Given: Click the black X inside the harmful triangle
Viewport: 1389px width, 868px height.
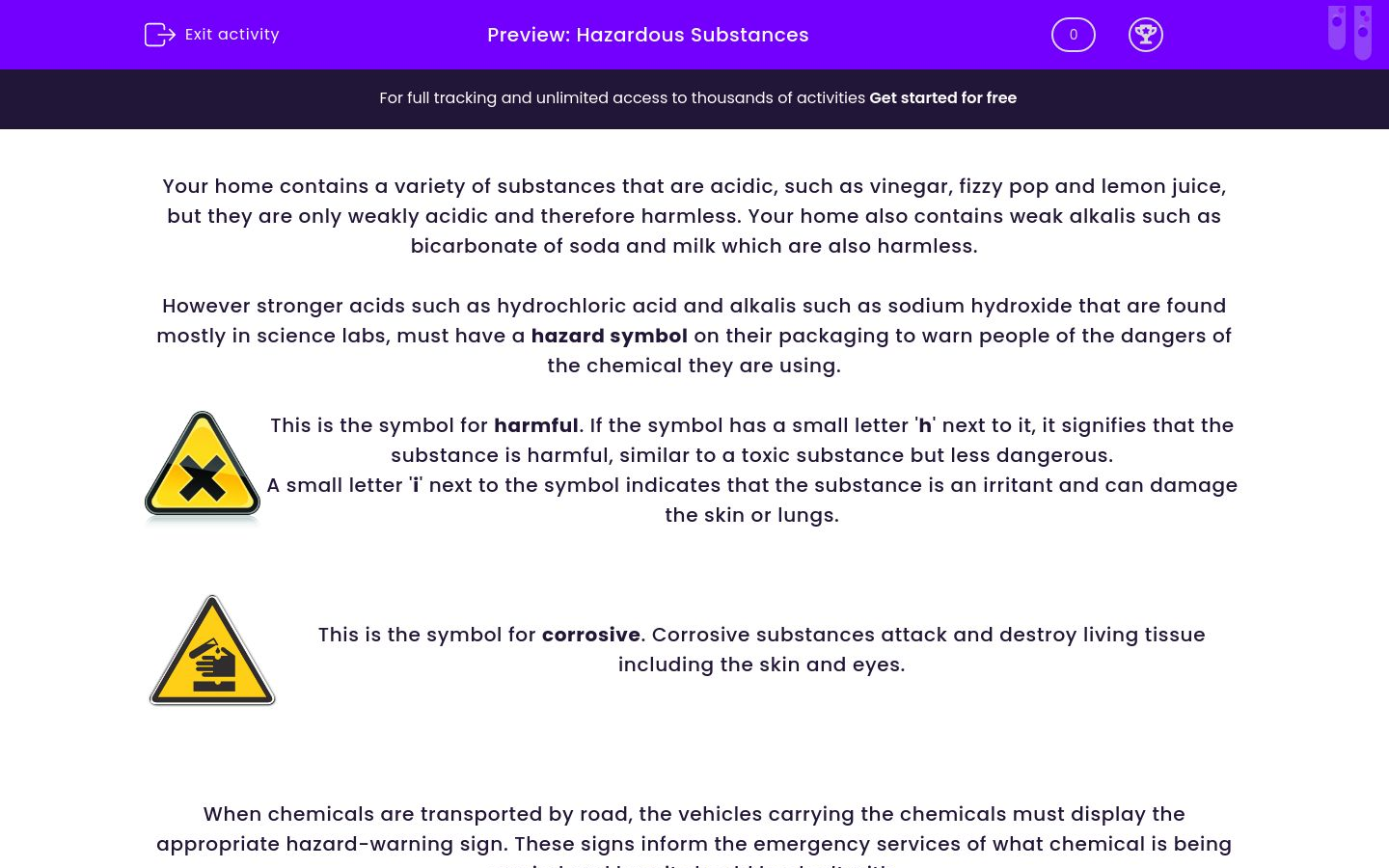Looking at the screenshot, I should (203, 476).
